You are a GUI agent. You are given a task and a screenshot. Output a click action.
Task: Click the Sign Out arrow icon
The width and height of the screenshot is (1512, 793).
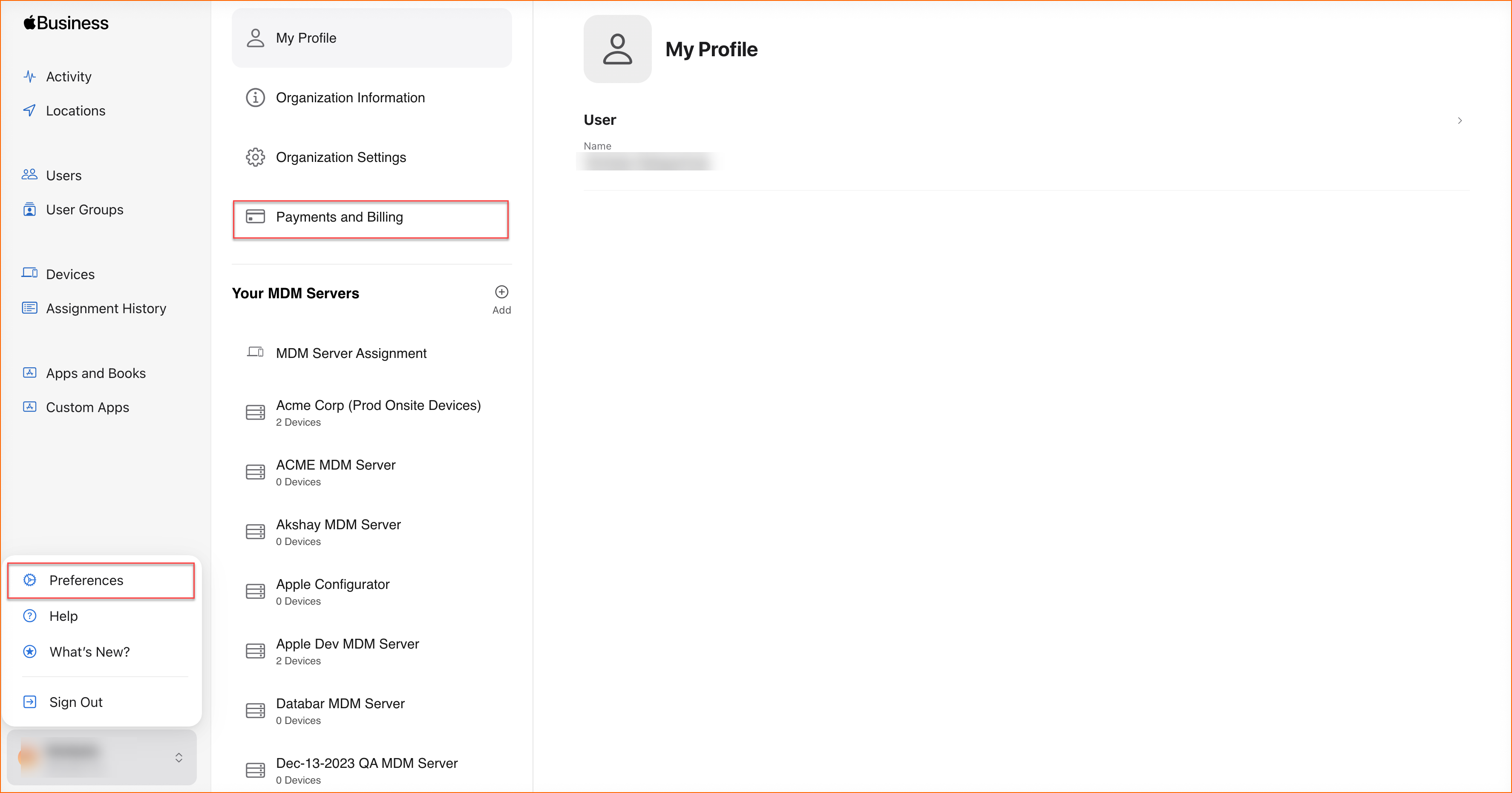point(30,702)
